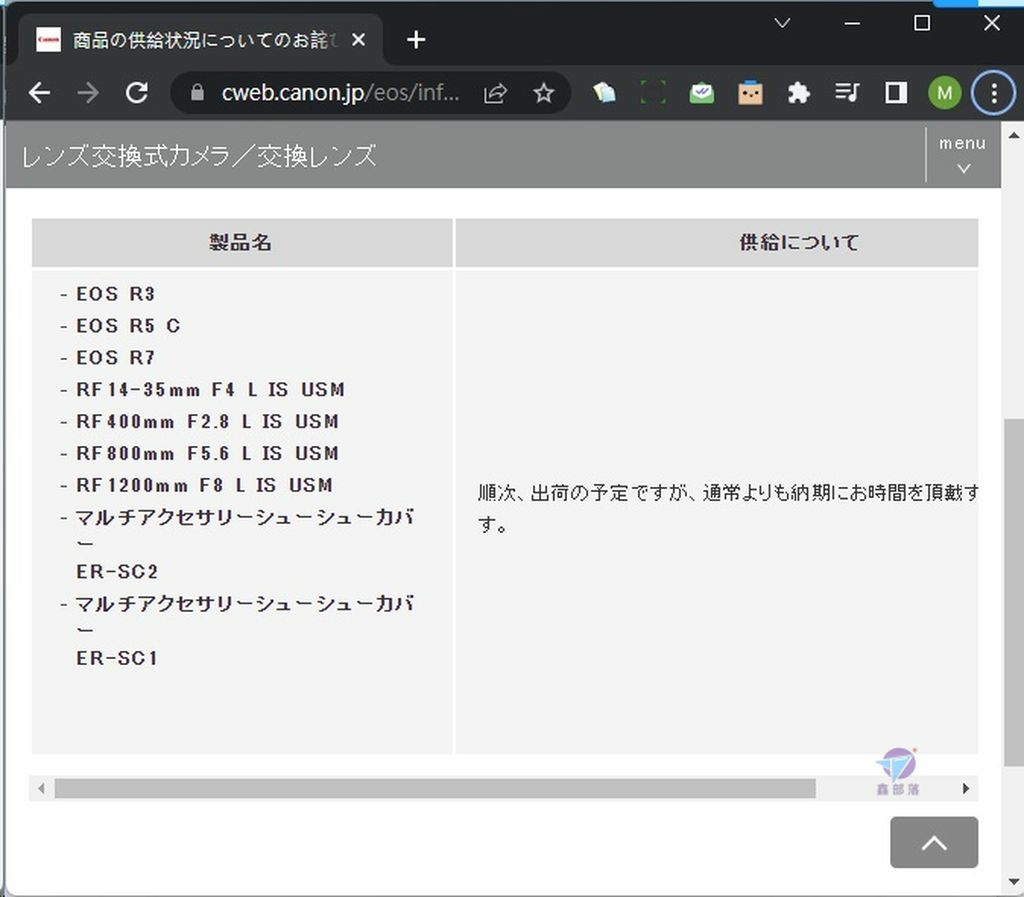Click vertical scrollbar down arrow
The width and height of the screenshot is (1024, 897).
tap(1014, 882)
